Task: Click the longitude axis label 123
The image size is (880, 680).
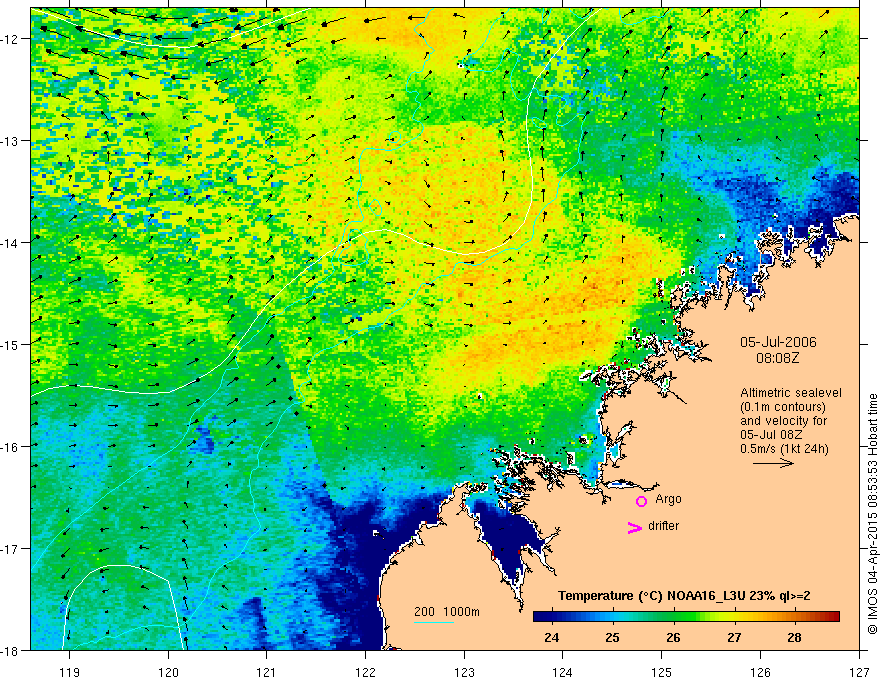Action: click(x=465, y=672)
